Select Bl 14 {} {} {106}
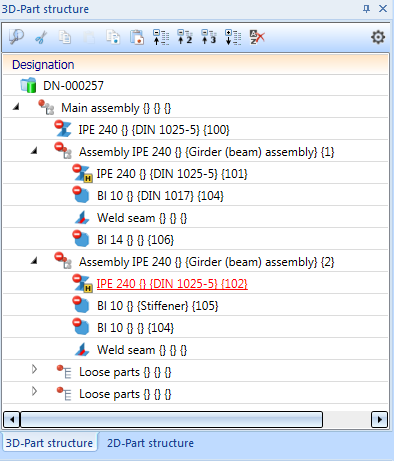 (x=135, y=240)
